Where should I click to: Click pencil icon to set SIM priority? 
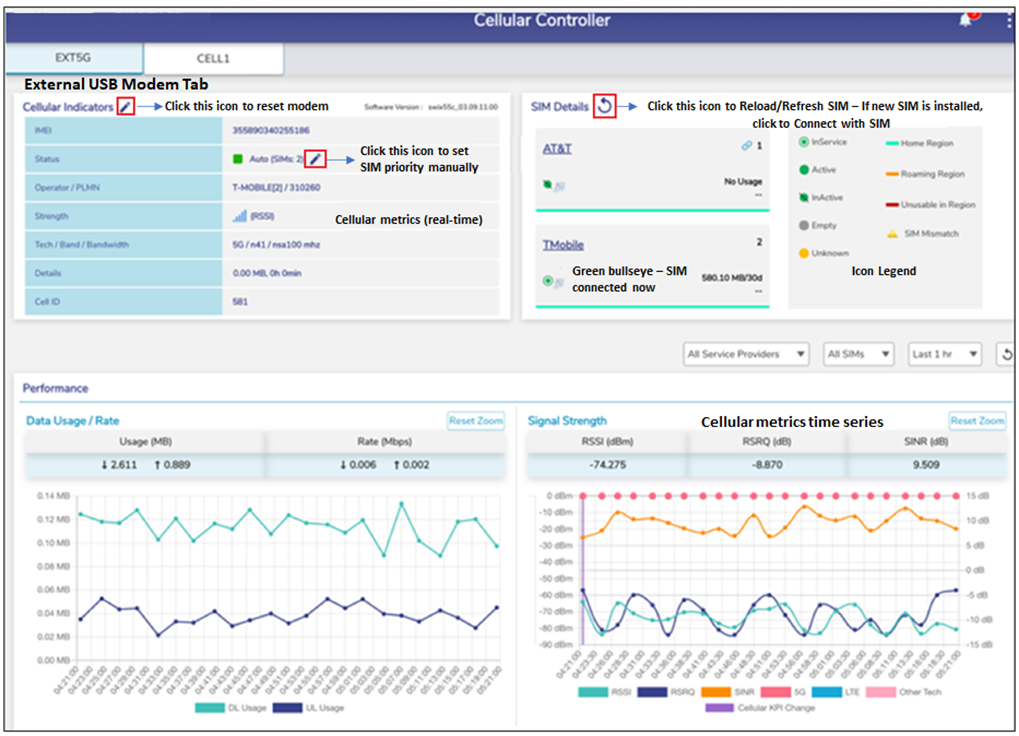(x=316, y=158)
